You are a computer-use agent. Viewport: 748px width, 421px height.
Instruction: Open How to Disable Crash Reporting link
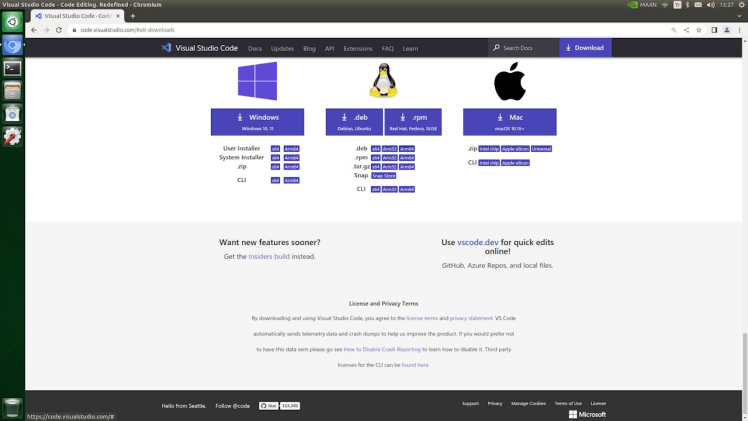[382, 349]
